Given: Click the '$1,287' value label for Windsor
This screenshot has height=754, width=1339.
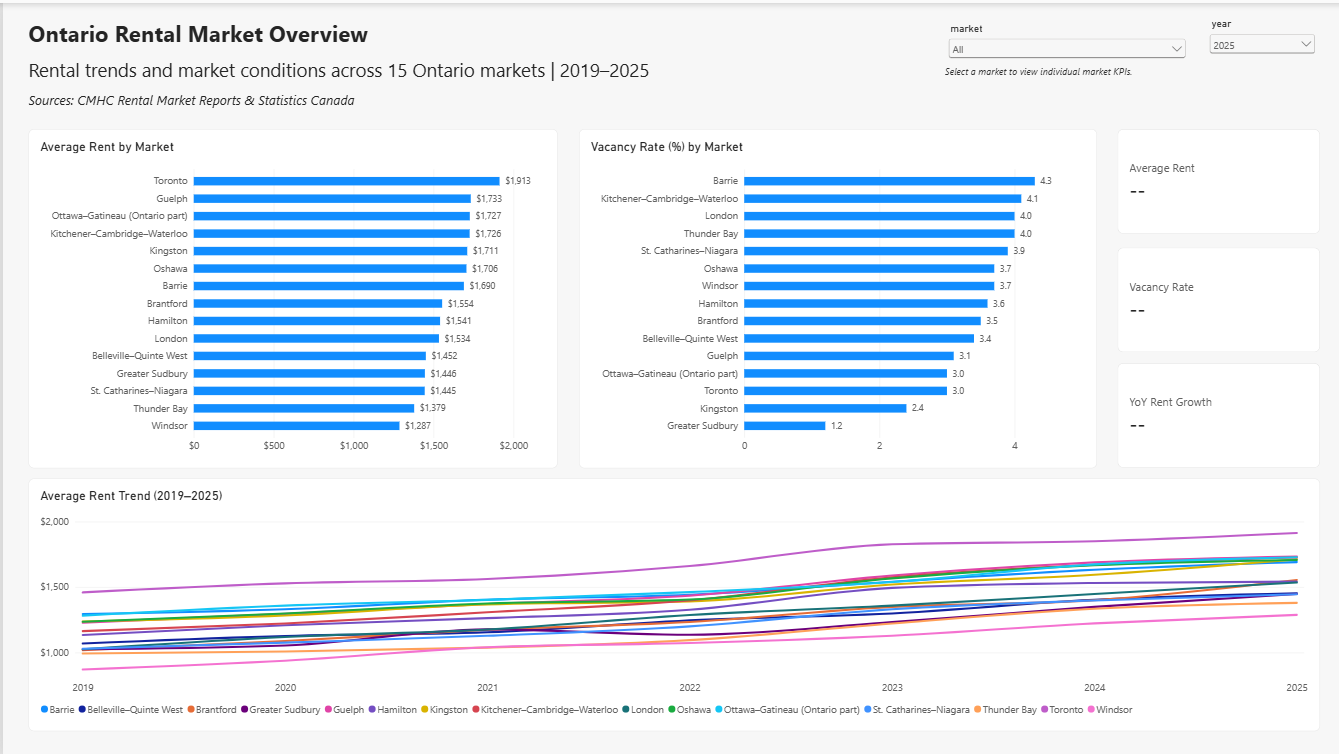Looking at the screenshot, I should (x=418, y=426).
